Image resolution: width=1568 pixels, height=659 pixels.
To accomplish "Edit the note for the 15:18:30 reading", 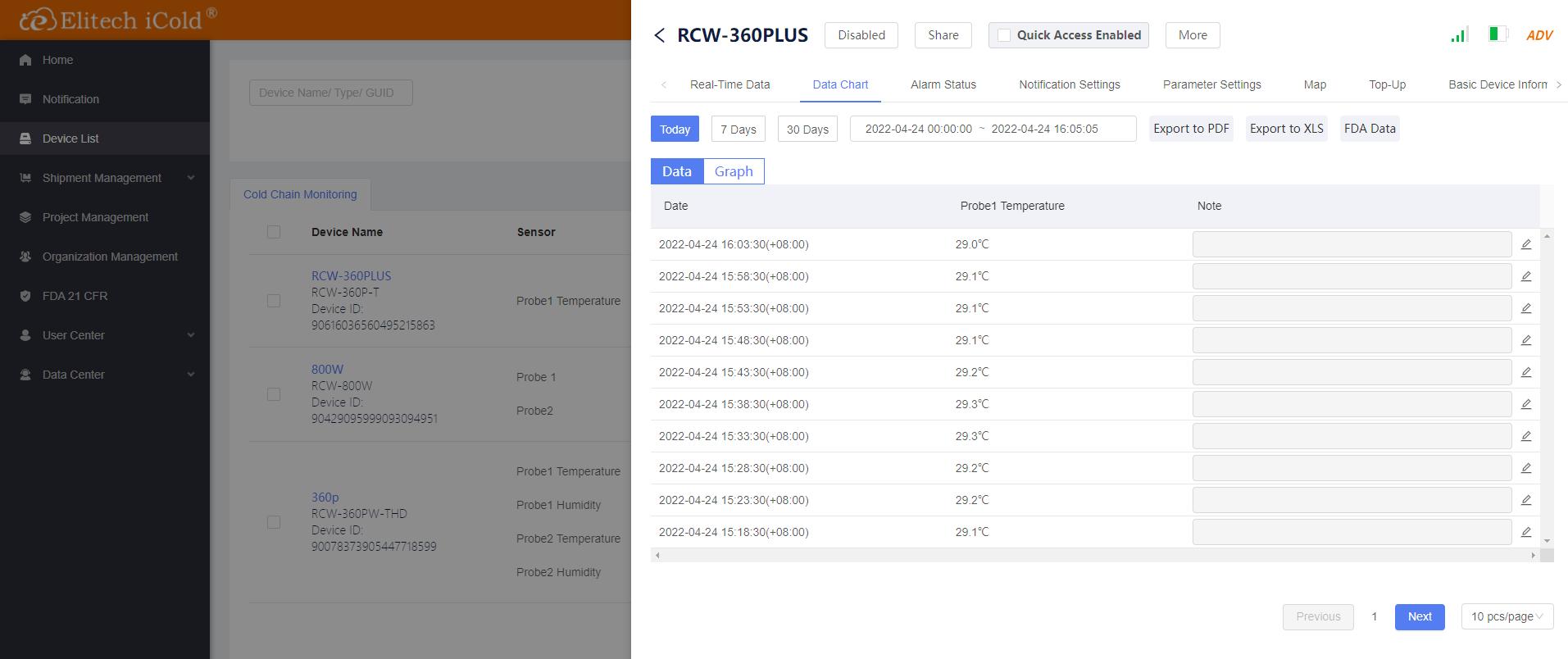I will pyautogui.click(x=1526, y=532).
